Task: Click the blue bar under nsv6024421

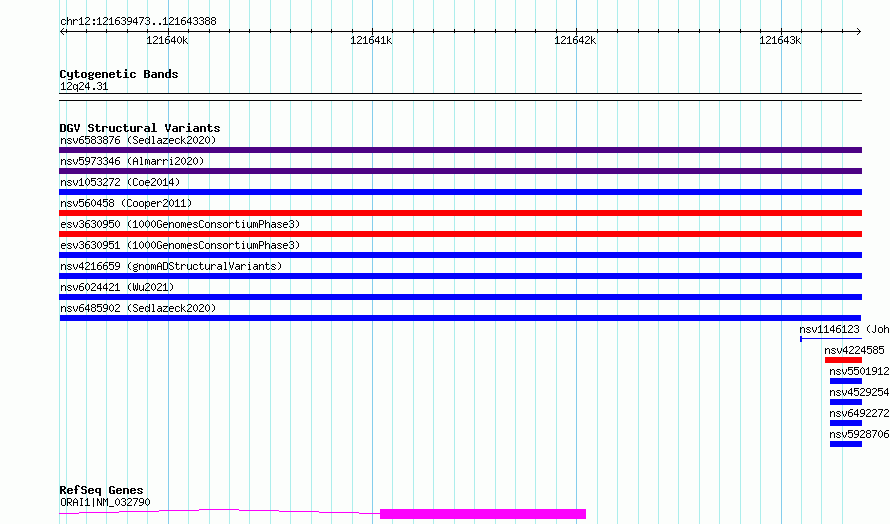Action: (x=460, y=297)
